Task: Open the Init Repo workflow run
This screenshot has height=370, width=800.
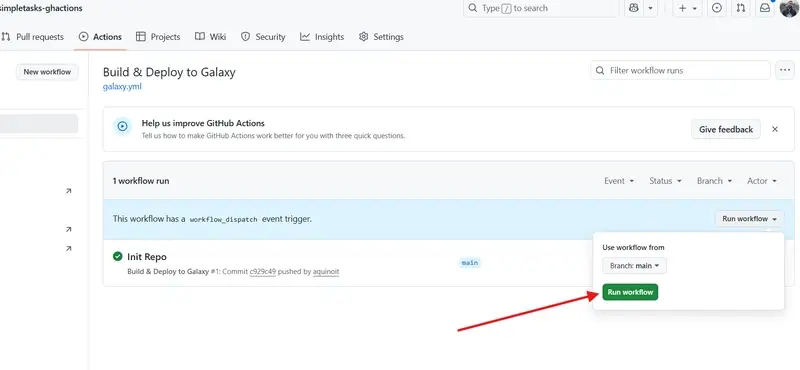Action: (146, 257)
